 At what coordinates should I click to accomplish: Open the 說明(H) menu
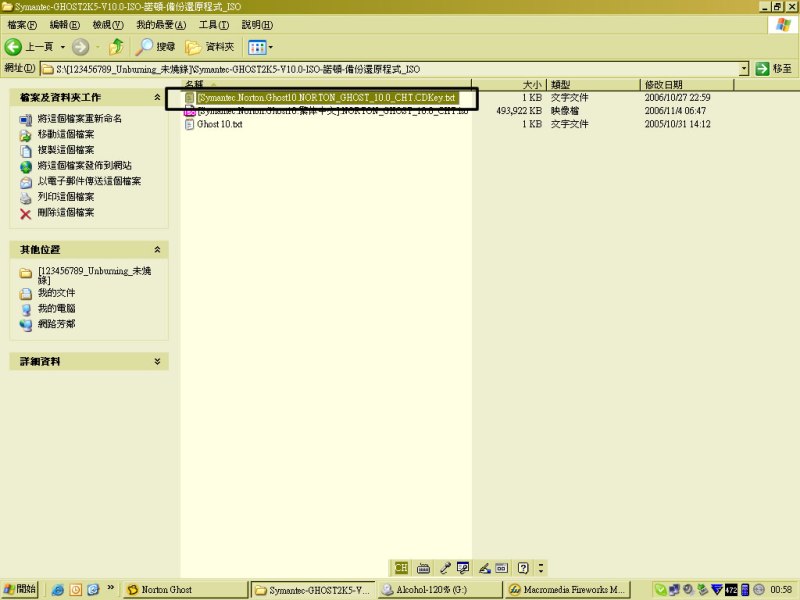point(257,24)
